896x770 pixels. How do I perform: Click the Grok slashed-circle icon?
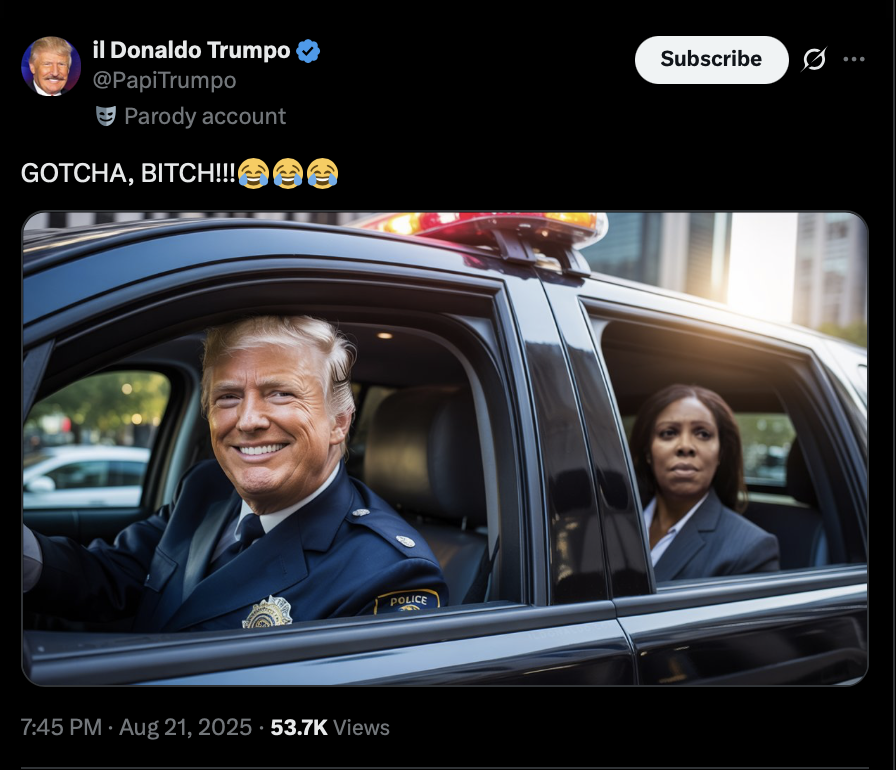click(x=814, y=59)
